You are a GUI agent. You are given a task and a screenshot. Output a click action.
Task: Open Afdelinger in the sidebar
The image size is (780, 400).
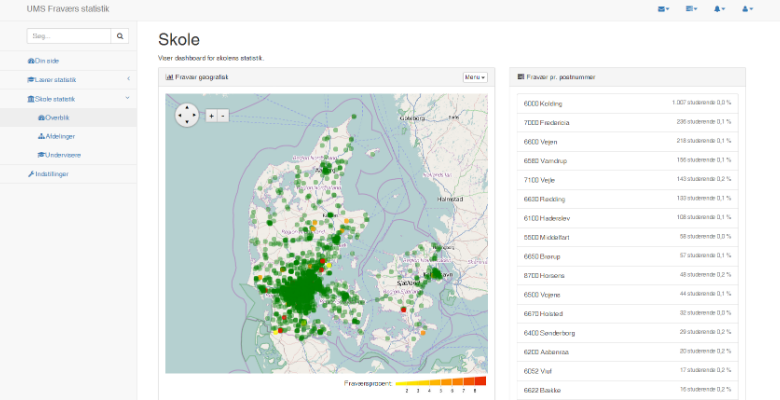click(x=68, y=136)
